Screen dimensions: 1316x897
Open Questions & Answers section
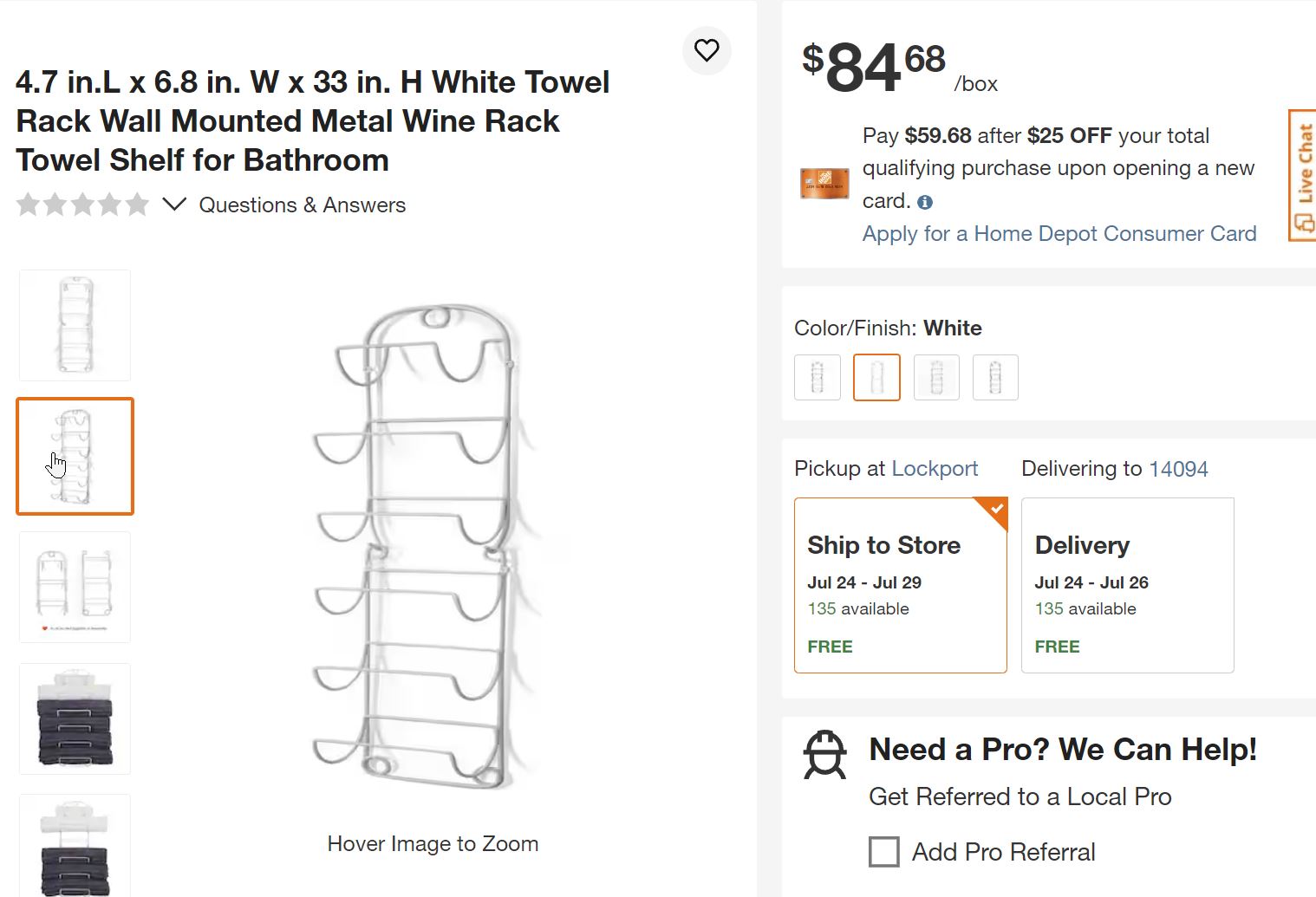[303, 205]
